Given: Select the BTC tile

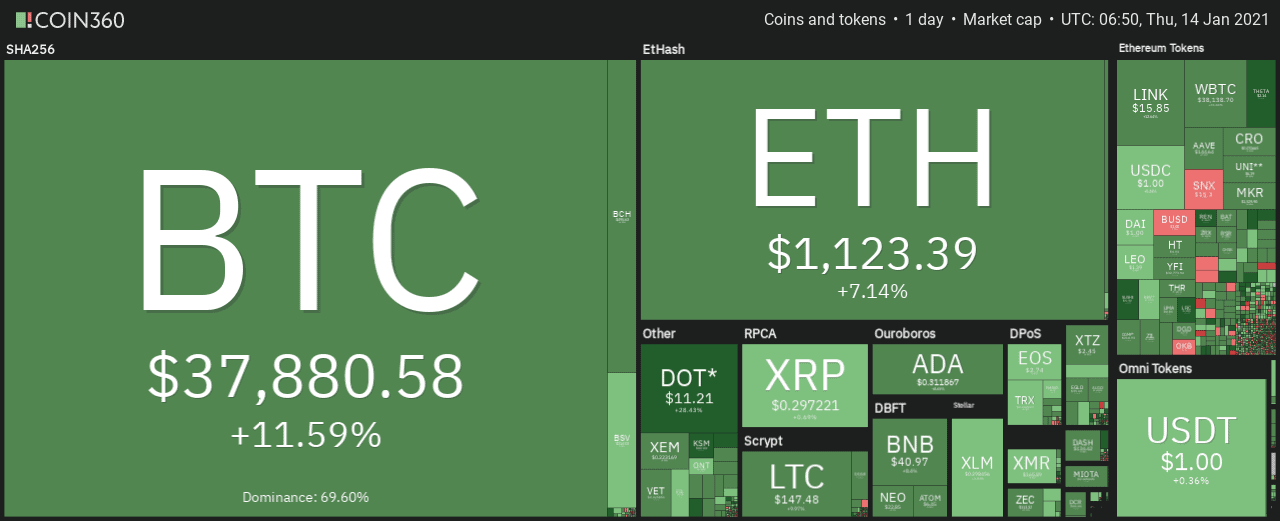Looking at the screenshot, I should [x=305, y=288].
